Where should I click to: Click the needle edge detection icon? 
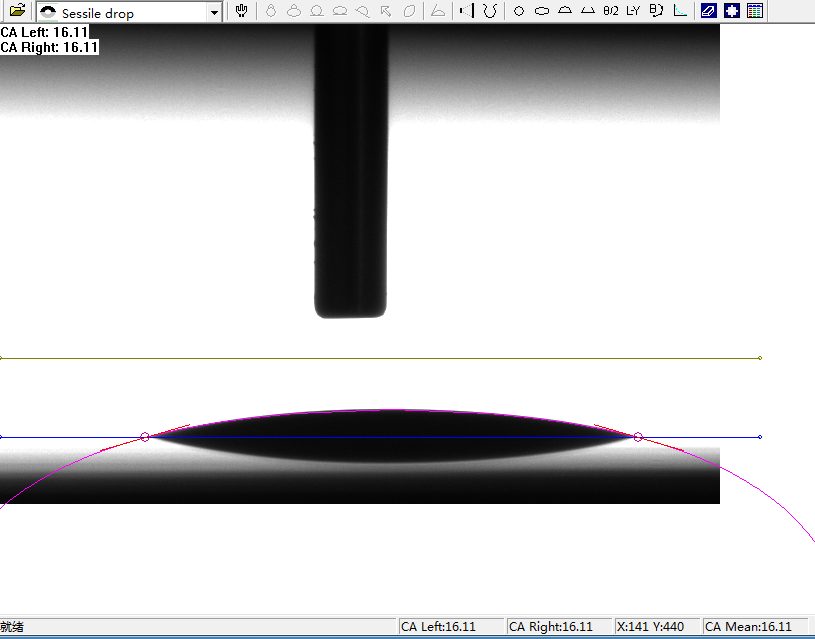tap(465, 11)
